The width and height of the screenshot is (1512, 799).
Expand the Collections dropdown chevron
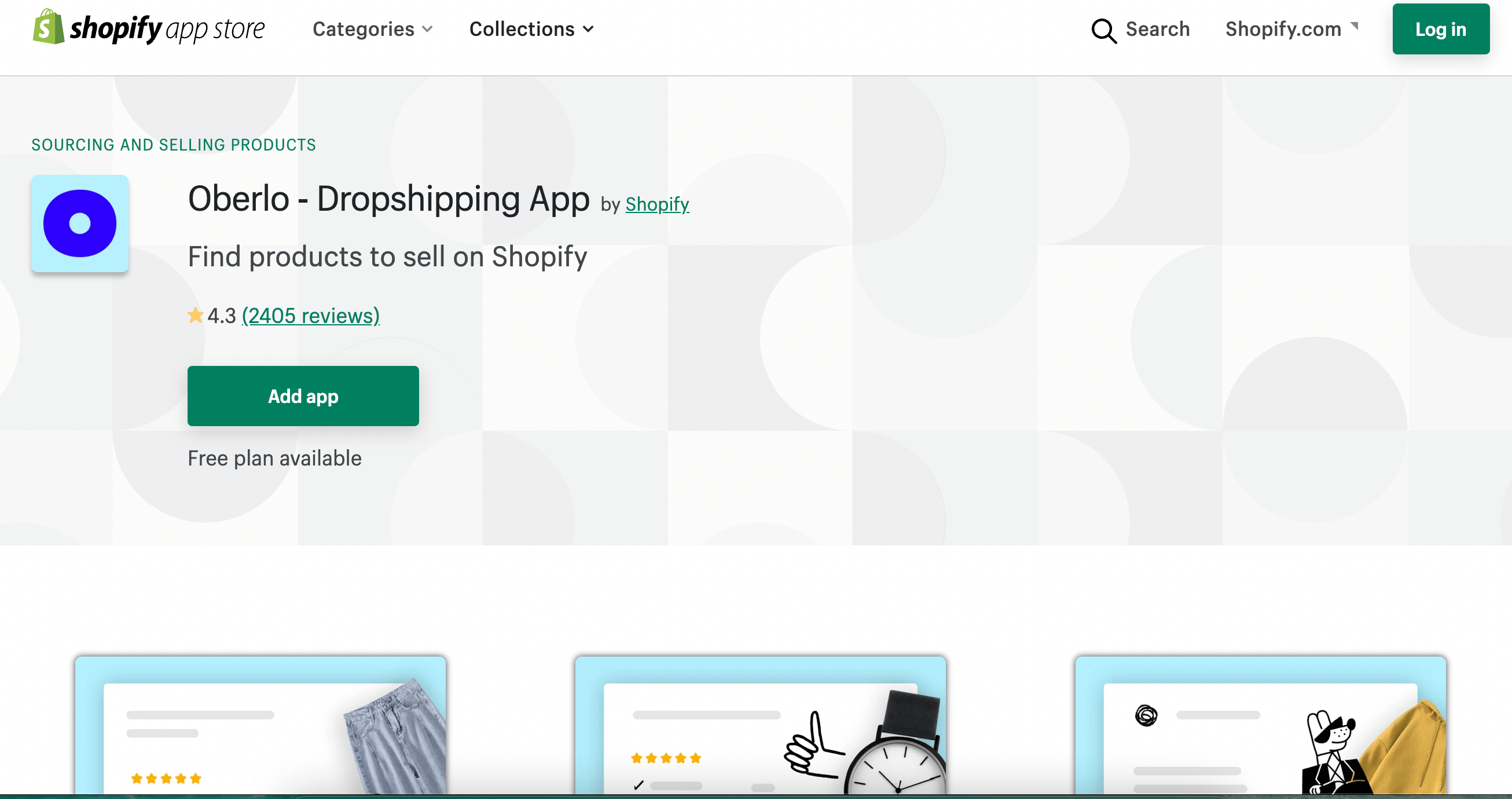(588, 30)
